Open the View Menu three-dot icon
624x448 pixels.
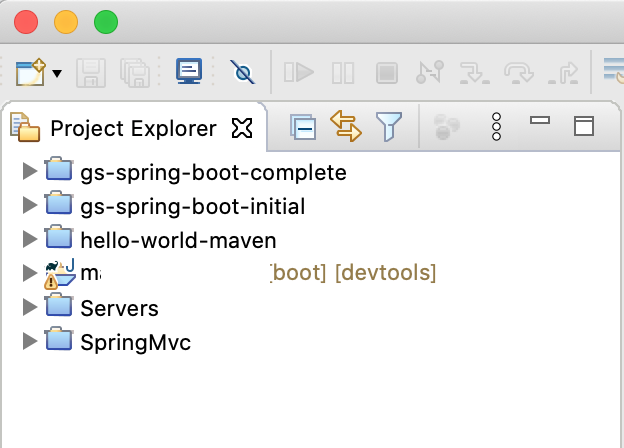pos(496,127)
